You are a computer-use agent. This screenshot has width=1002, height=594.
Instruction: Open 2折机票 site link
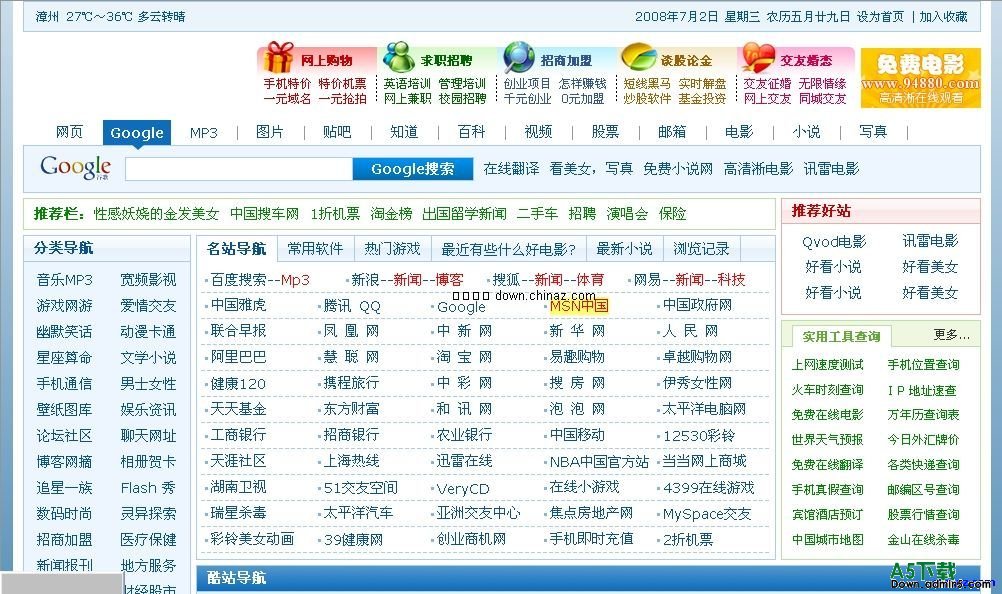click(x=688, y=540)
